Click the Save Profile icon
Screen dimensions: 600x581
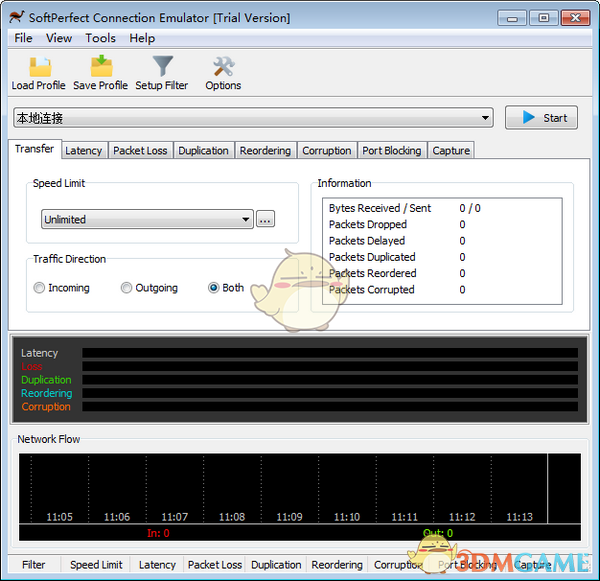pyautogui.click(x=101, y=66)
